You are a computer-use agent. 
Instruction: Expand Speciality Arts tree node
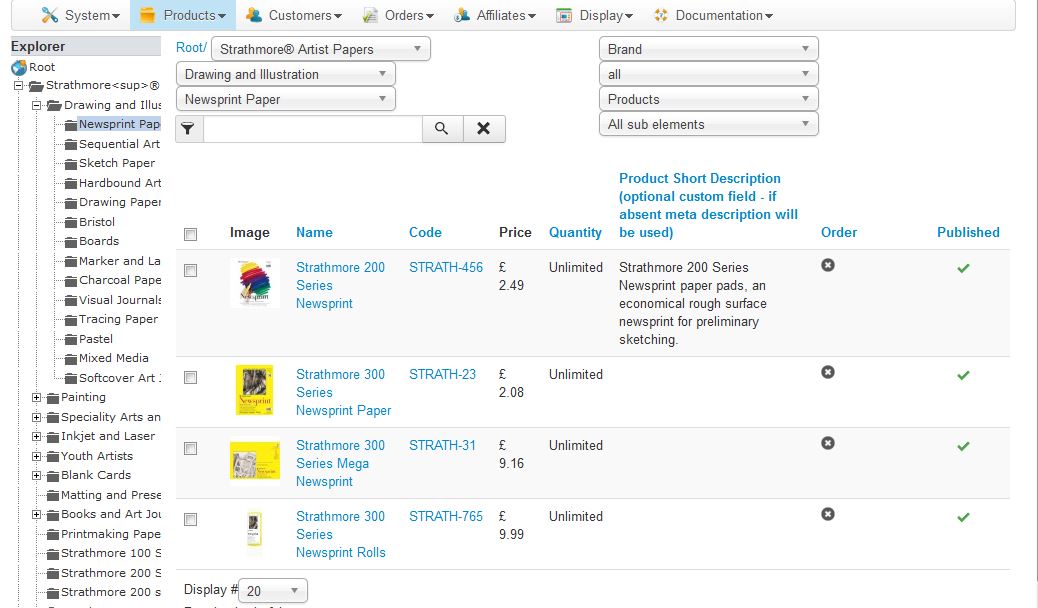[x=36, y=417]
